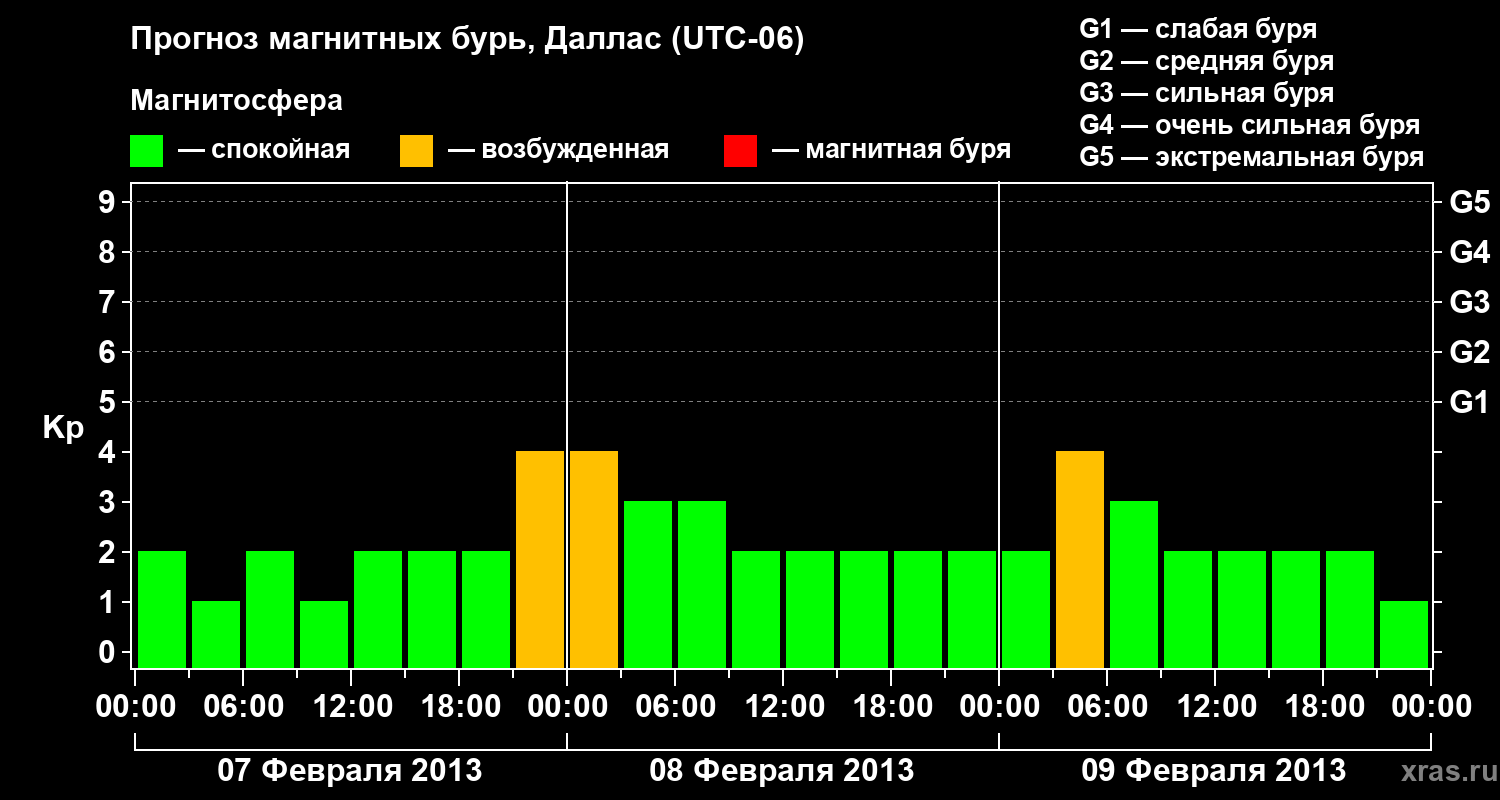Click the '12:00' time label above 08 Февраля
This screenshot has width=1500, height=800.
[x=783, y=707]
